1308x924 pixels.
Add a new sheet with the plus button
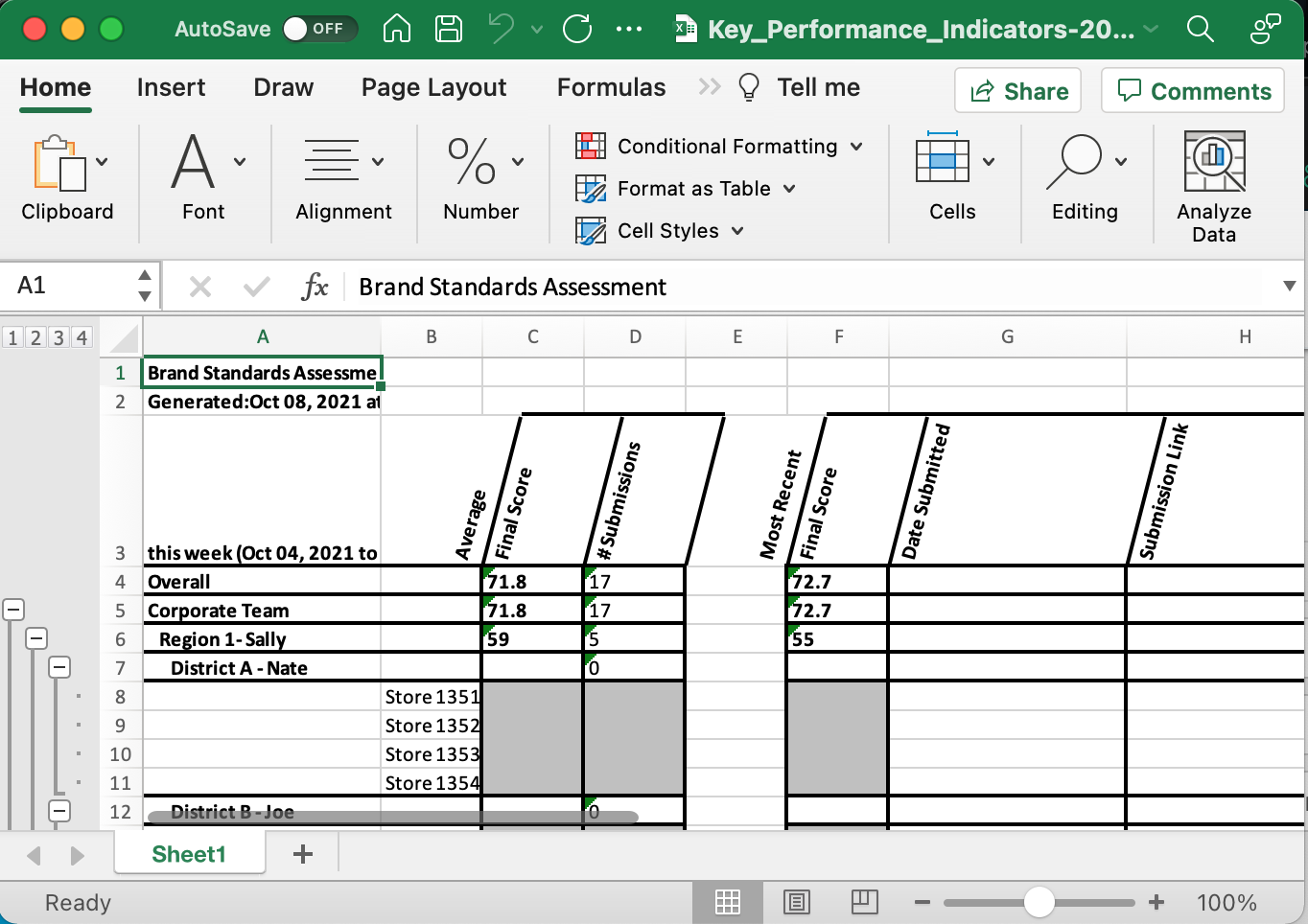point(303,852)
